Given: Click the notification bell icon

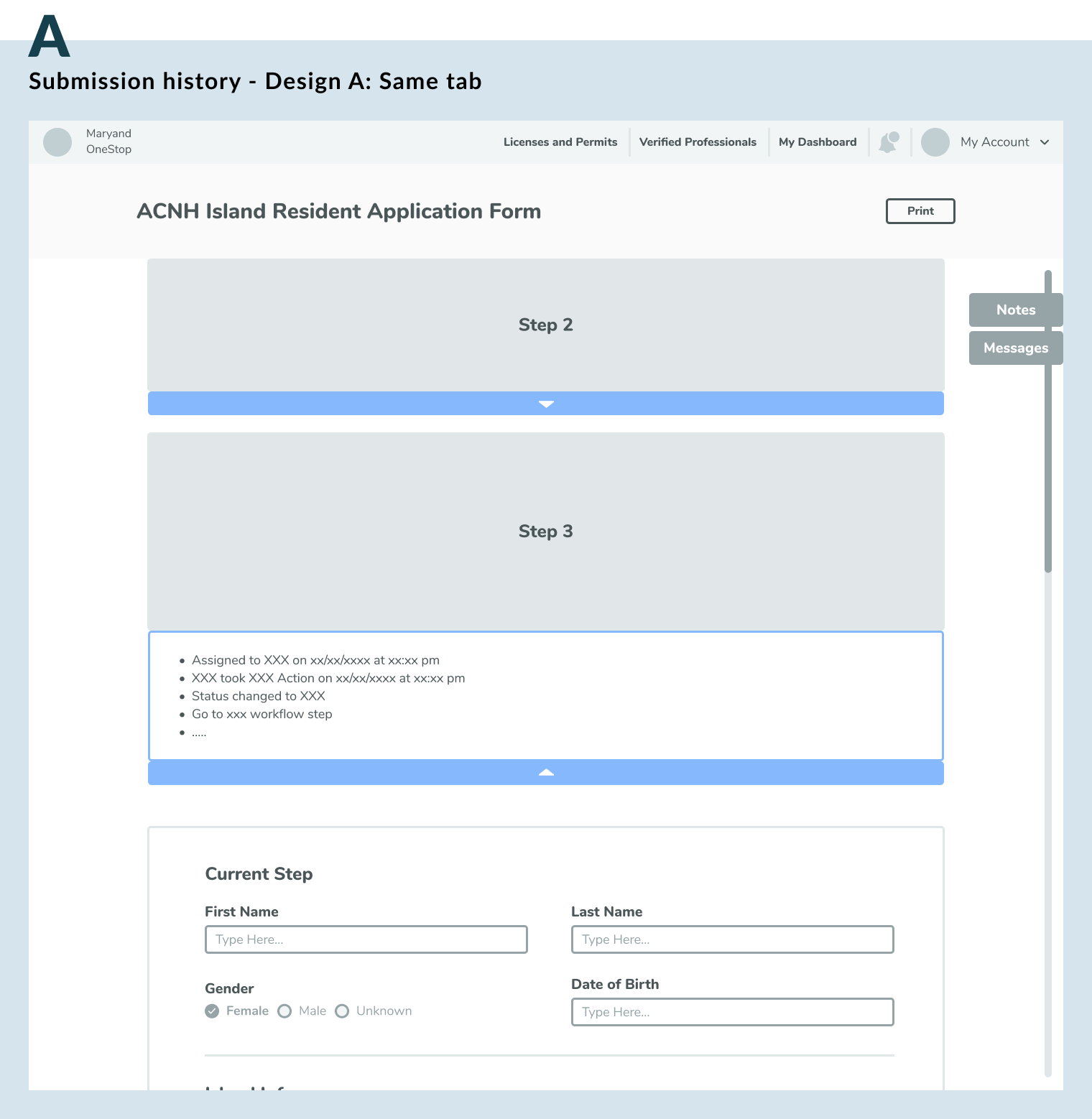Looking at the screenshot, I should (x=889, y=142).
